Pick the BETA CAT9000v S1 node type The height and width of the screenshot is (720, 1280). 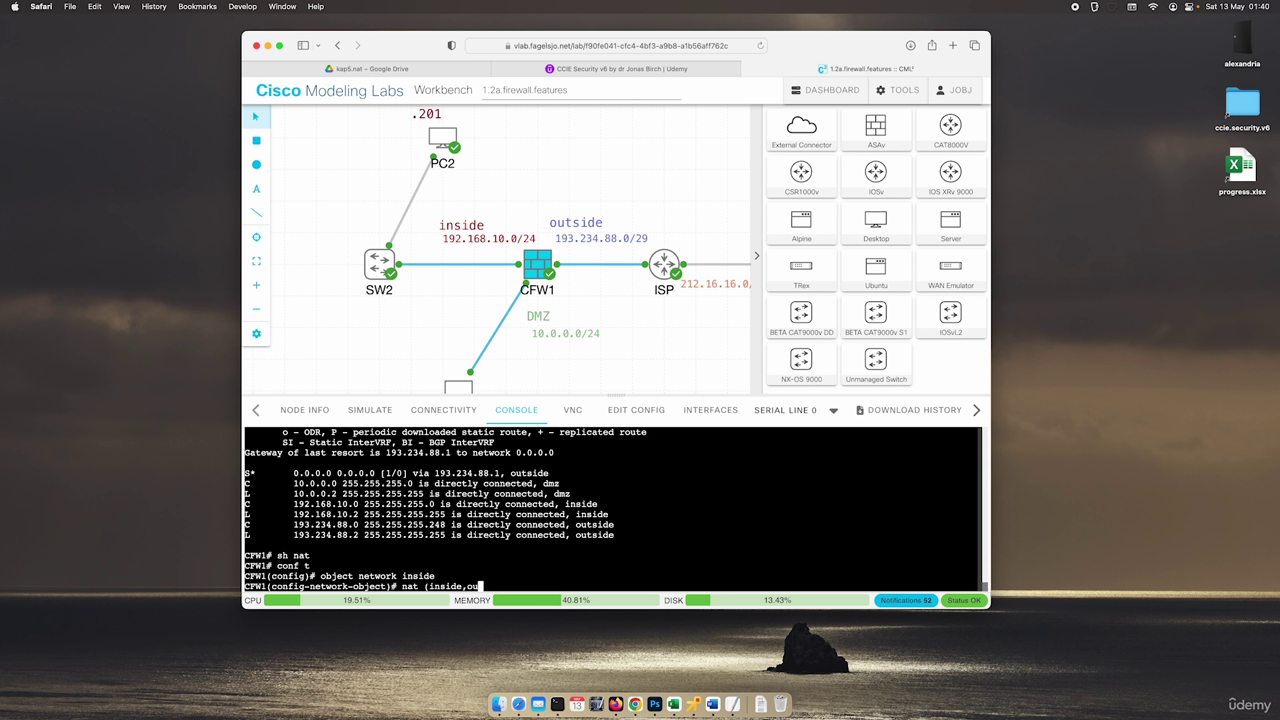pos(876,319)
